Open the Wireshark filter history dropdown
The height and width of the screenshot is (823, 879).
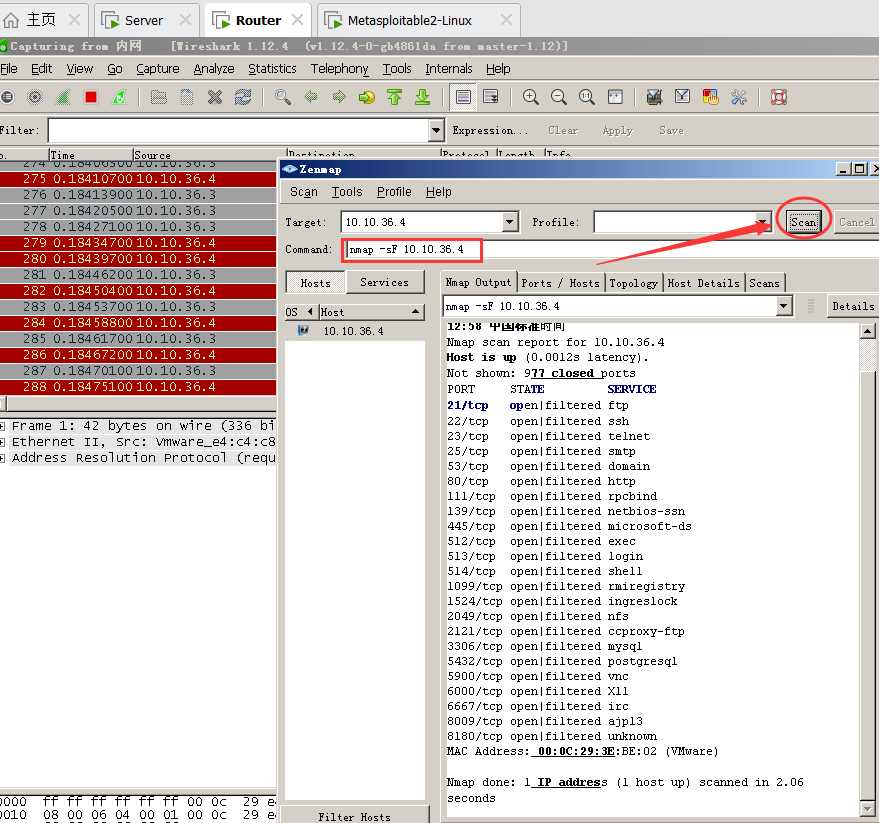[x=436, y=131]
